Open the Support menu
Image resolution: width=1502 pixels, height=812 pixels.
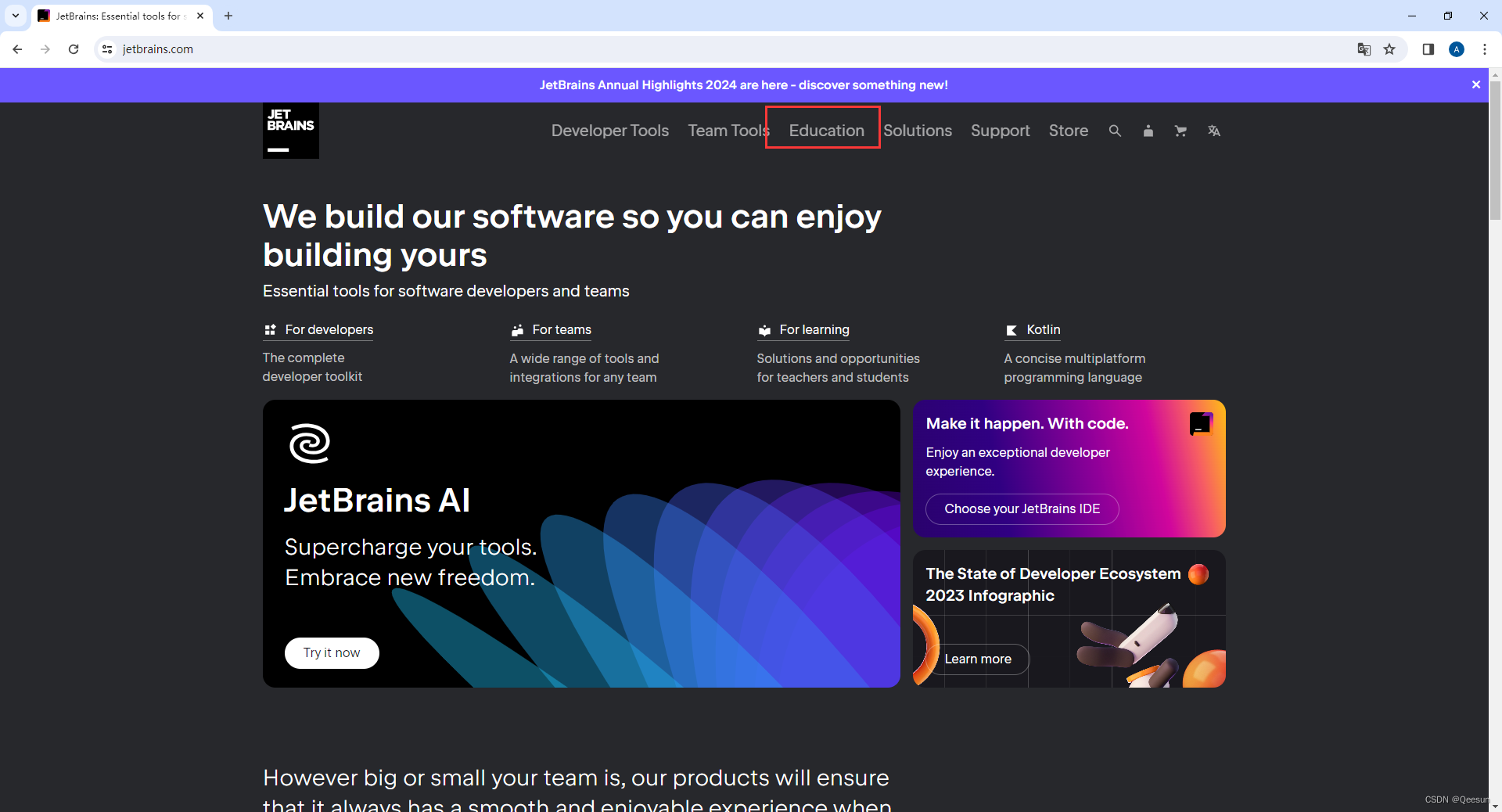pyautogui.click(x=1000, y=131)
